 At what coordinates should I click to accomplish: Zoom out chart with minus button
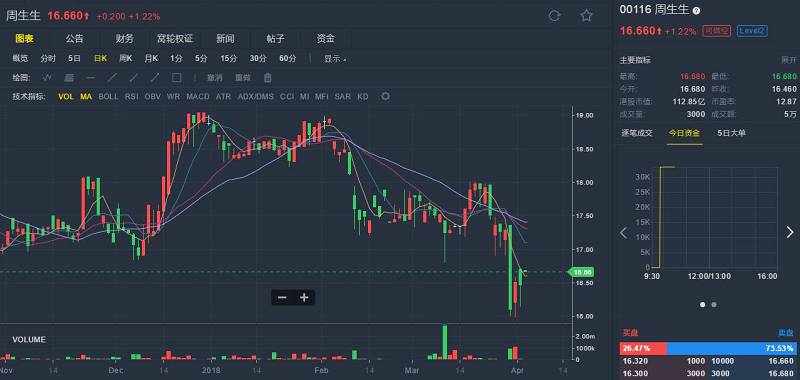click(282, 297)
